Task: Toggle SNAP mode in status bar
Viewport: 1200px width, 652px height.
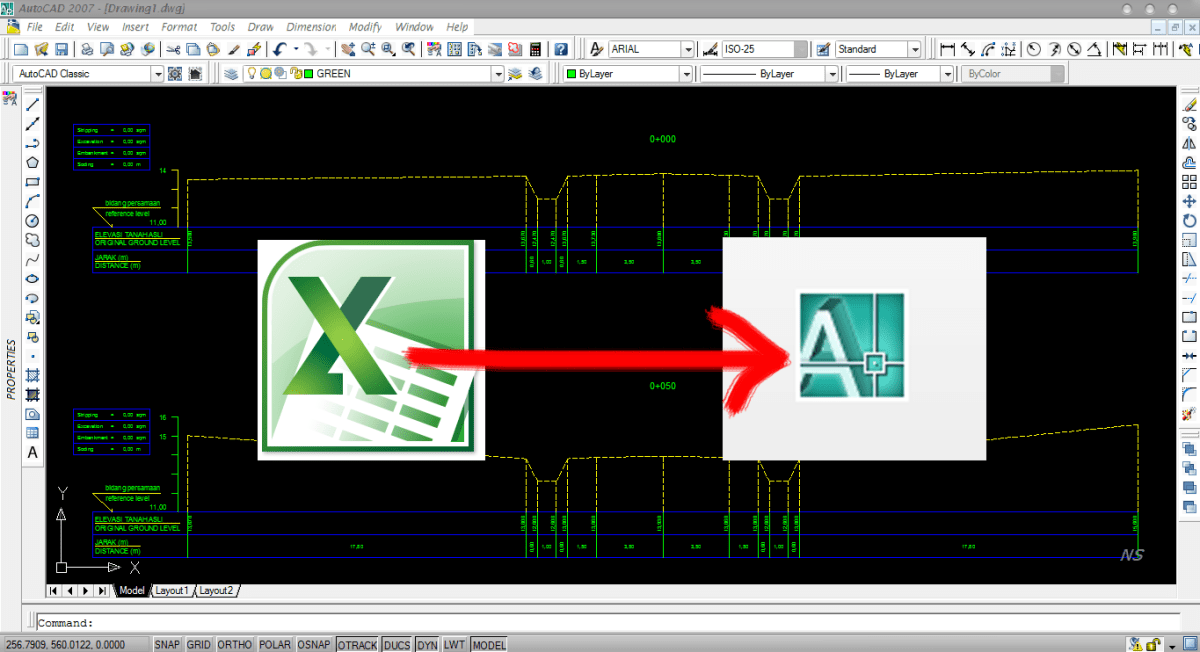Action: pos(167,644)
